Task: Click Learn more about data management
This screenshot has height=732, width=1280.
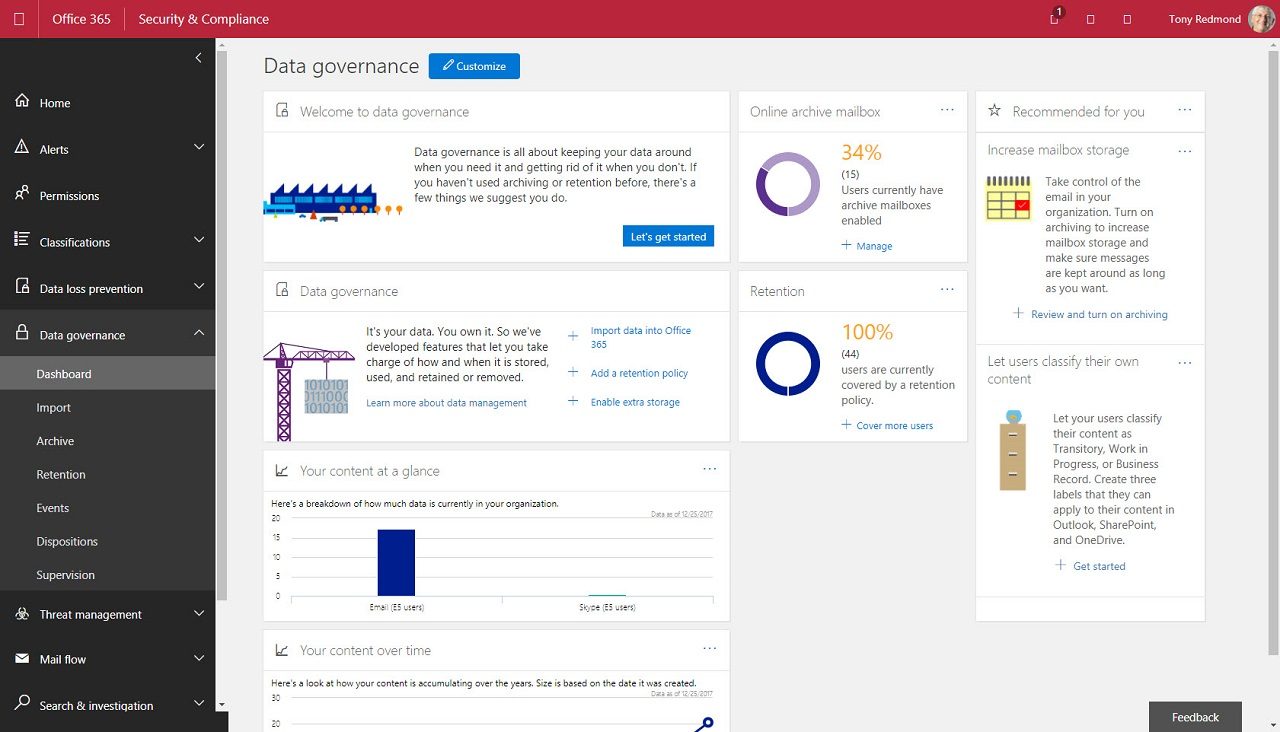Action: 446,403
